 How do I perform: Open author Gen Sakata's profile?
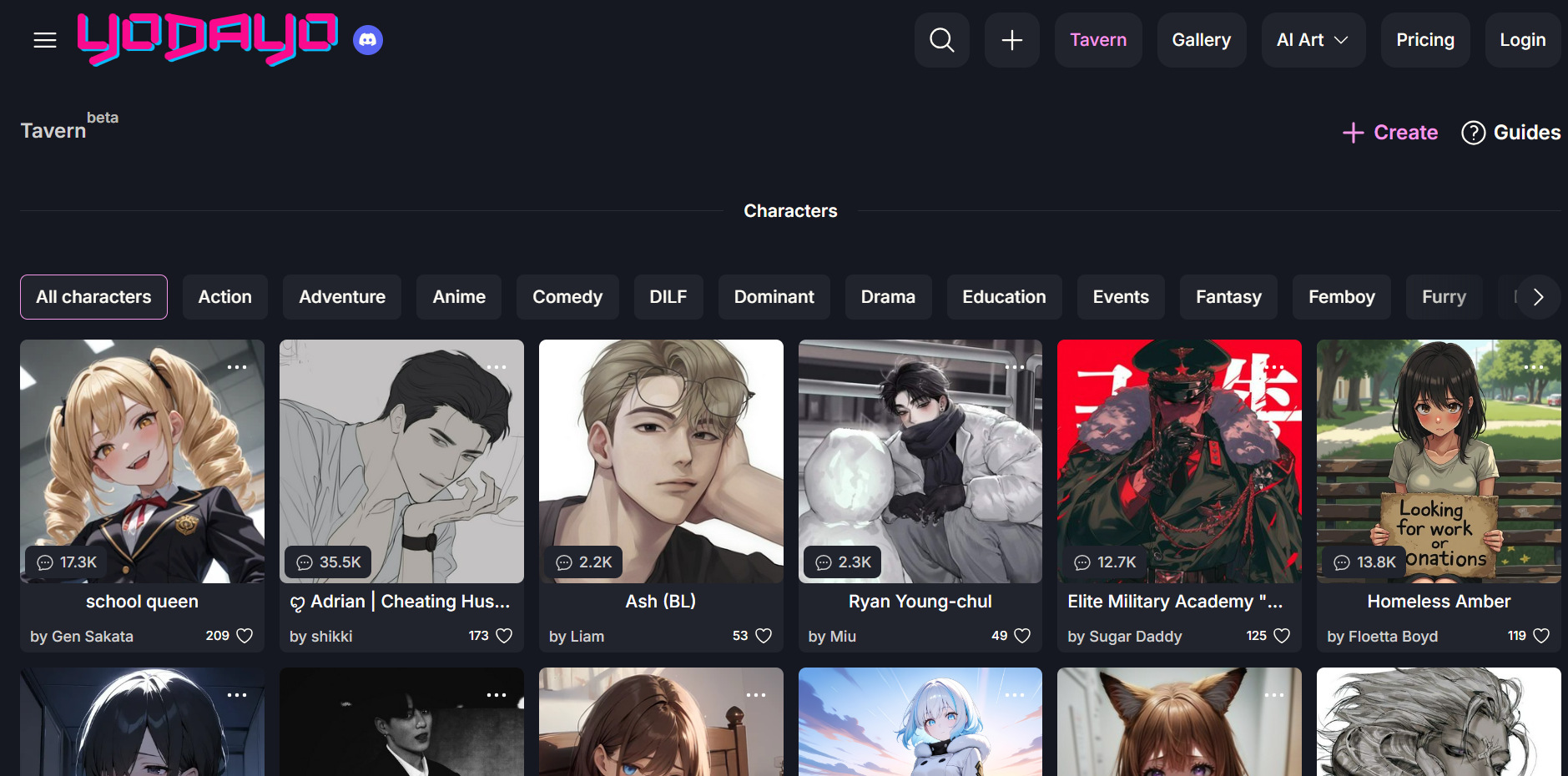tap(82, 637)
